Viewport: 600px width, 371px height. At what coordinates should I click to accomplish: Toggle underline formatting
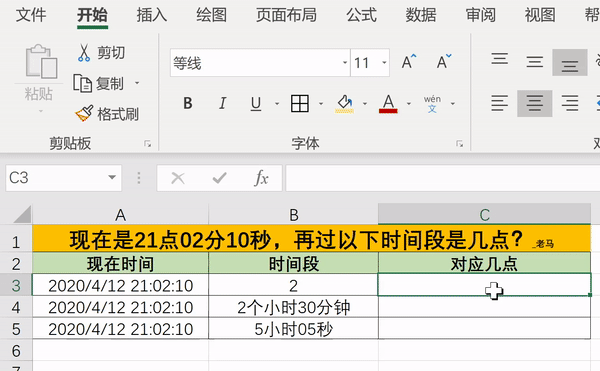pyautogui.click(x=256, y=103)
